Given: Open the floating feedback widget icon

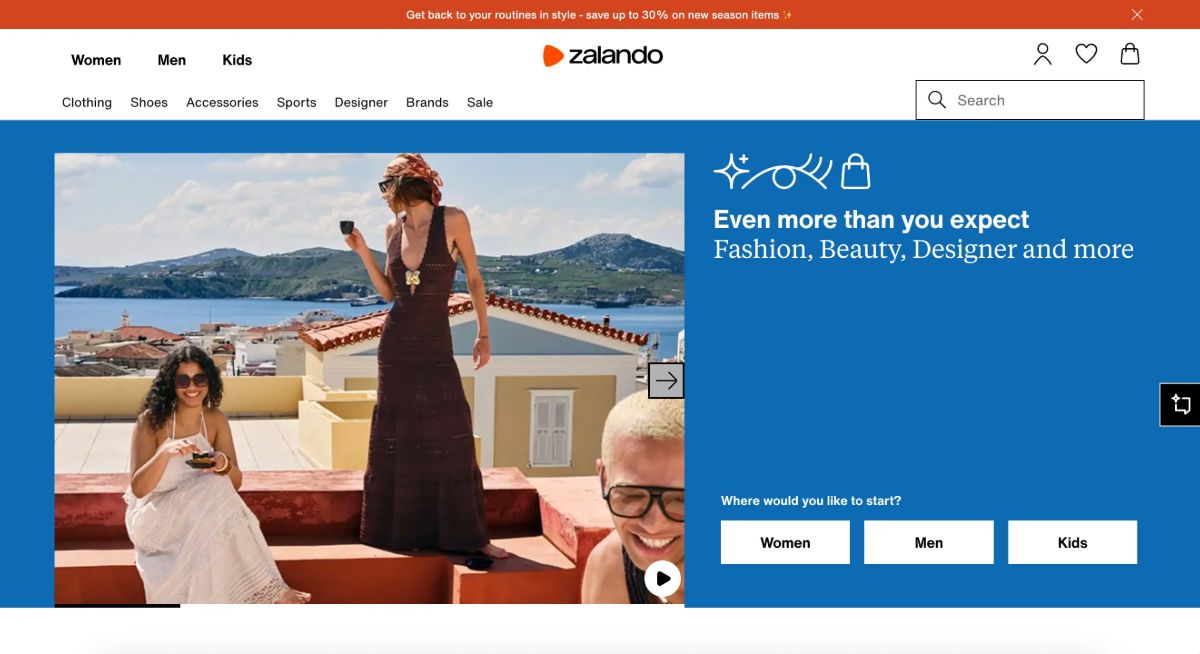Looking at the screenshot, I should coord(1181,405).
